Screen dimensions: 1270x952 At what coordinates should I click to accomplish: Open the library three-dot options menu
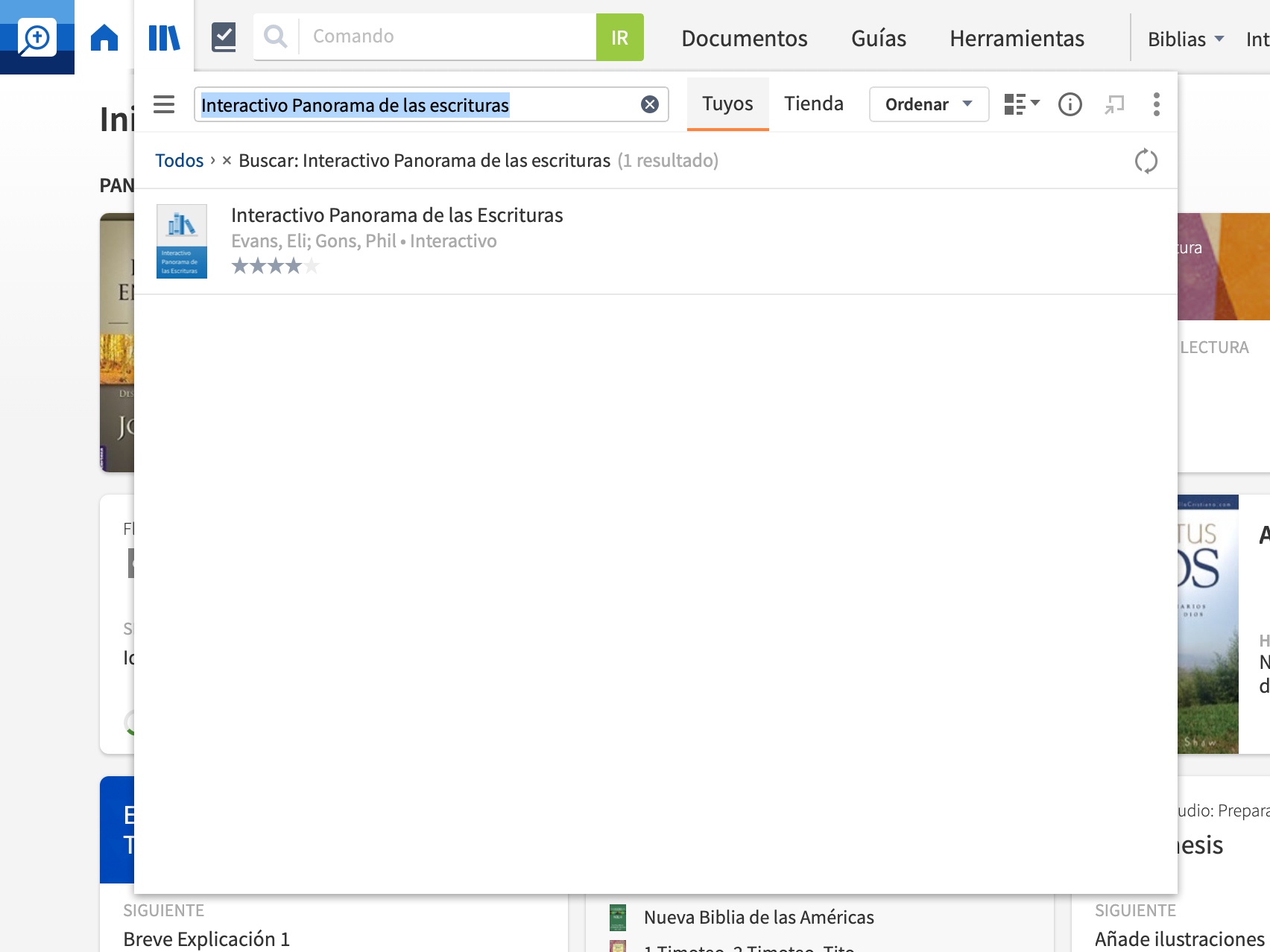coord(1156,104)
